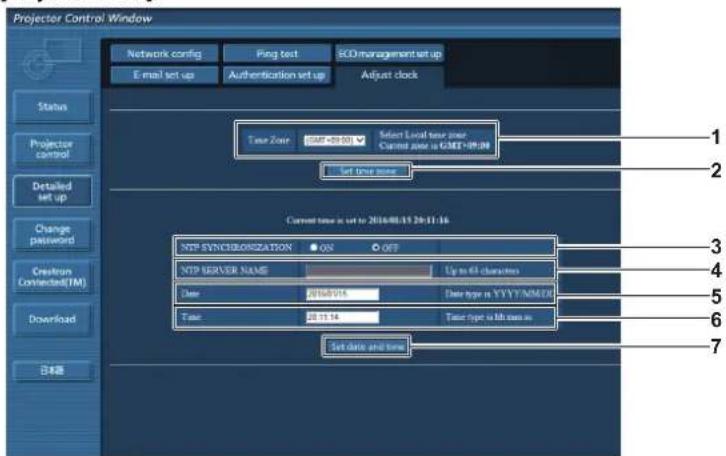Expand the Time Zone dropdown
726x456 pixels.
click(x=334, y=140)
